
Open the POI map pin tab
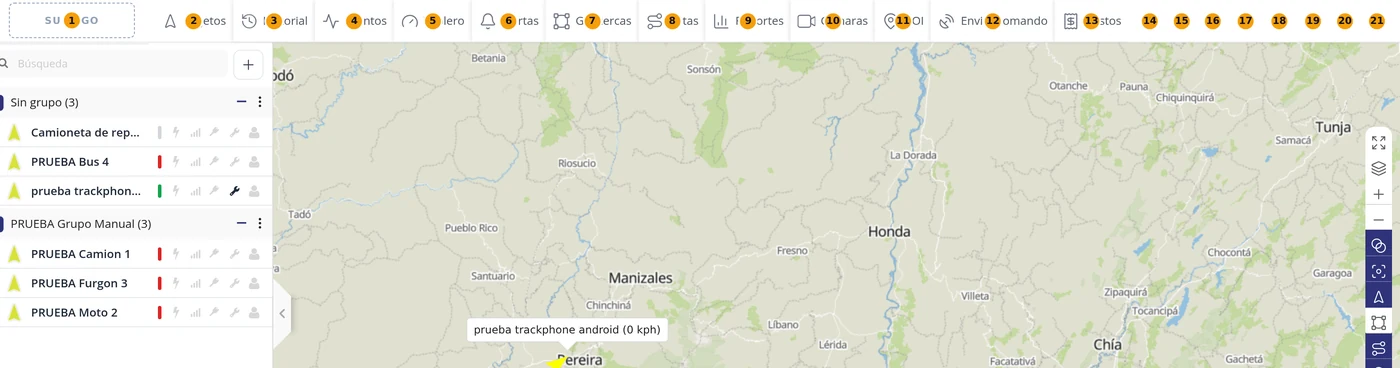click(904, 21)
